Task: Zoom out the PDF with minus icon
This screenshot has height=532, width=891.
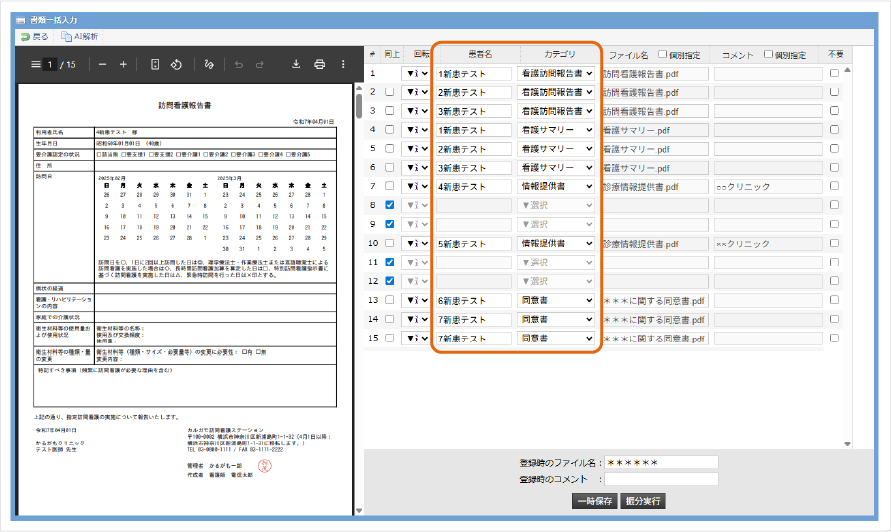Action: pos(103,65)
